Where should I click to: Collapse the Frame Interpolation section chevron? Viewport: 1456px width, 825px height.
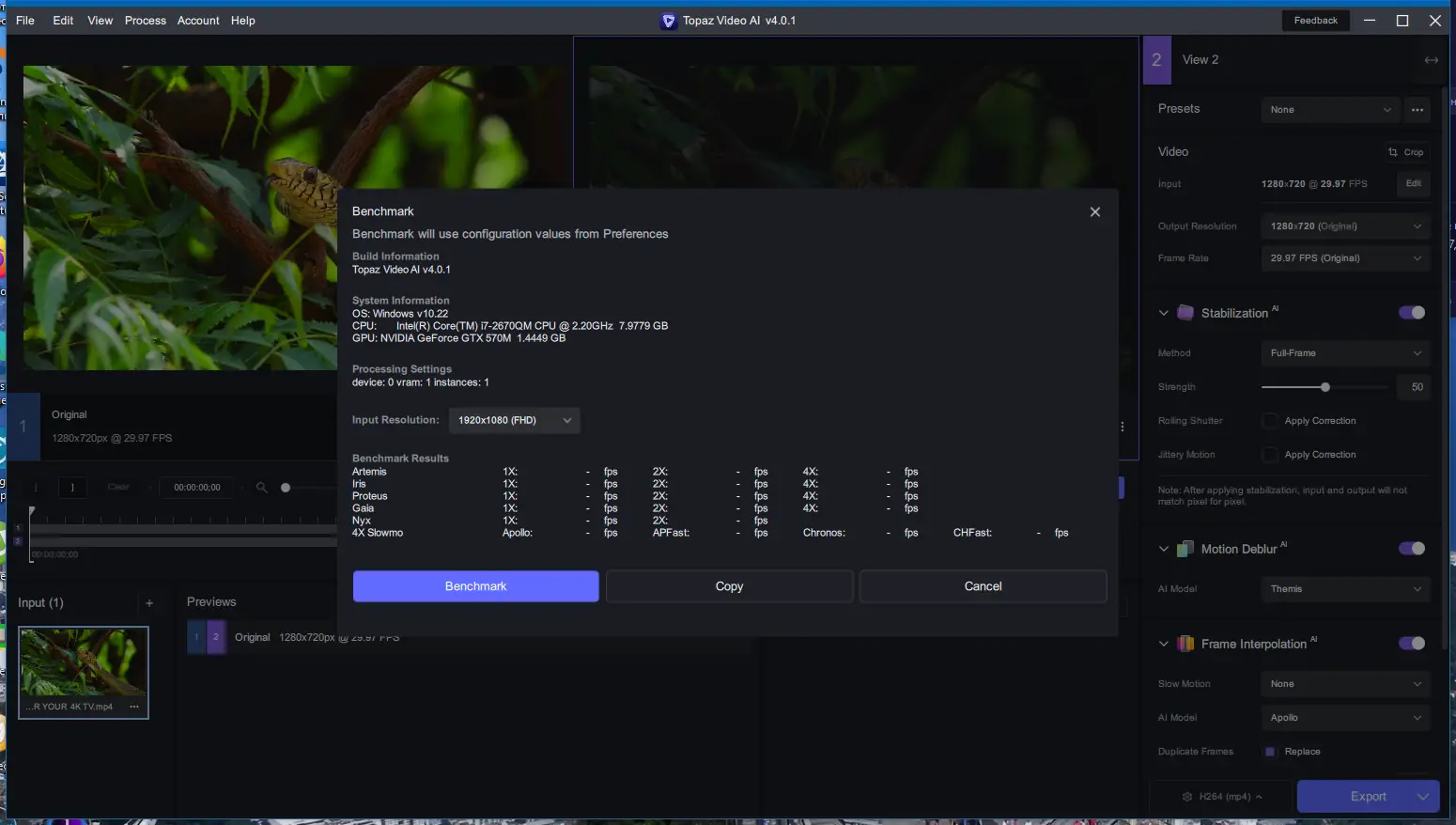click(x=1164, y=644)
